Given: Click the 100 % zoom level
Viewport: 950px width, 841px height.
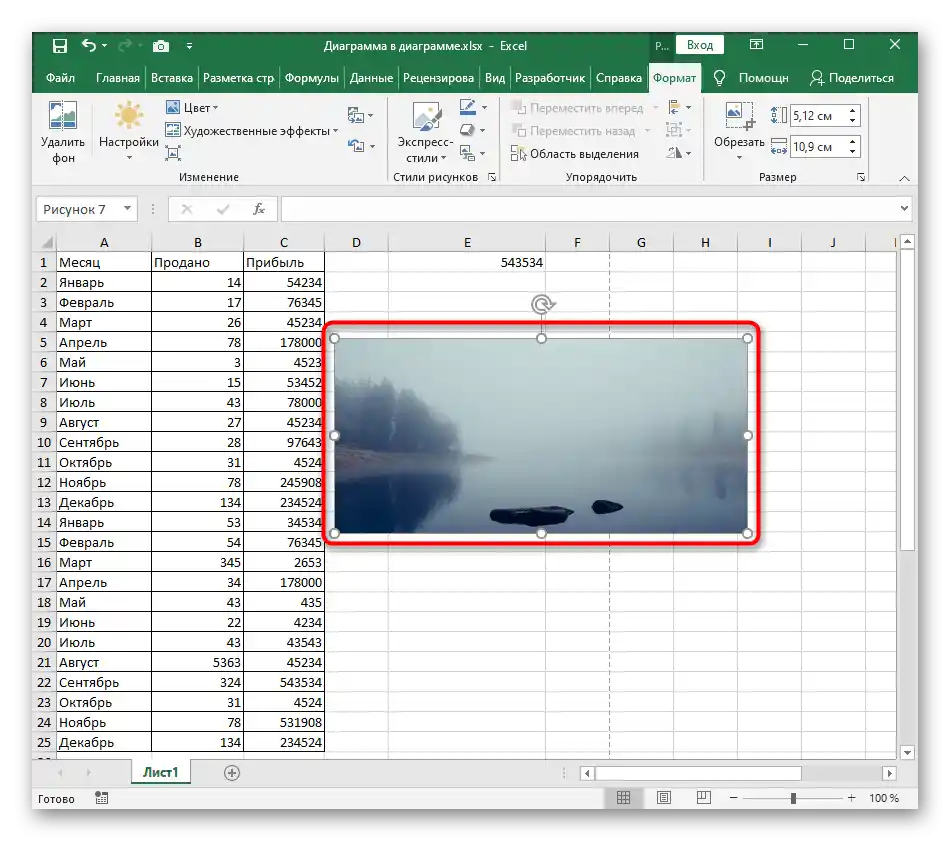Looking at the screenshot, I should click(x=884, y=798).
